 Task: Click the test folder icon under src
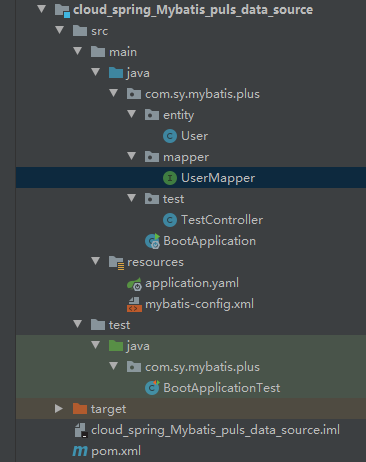point(98,325)
